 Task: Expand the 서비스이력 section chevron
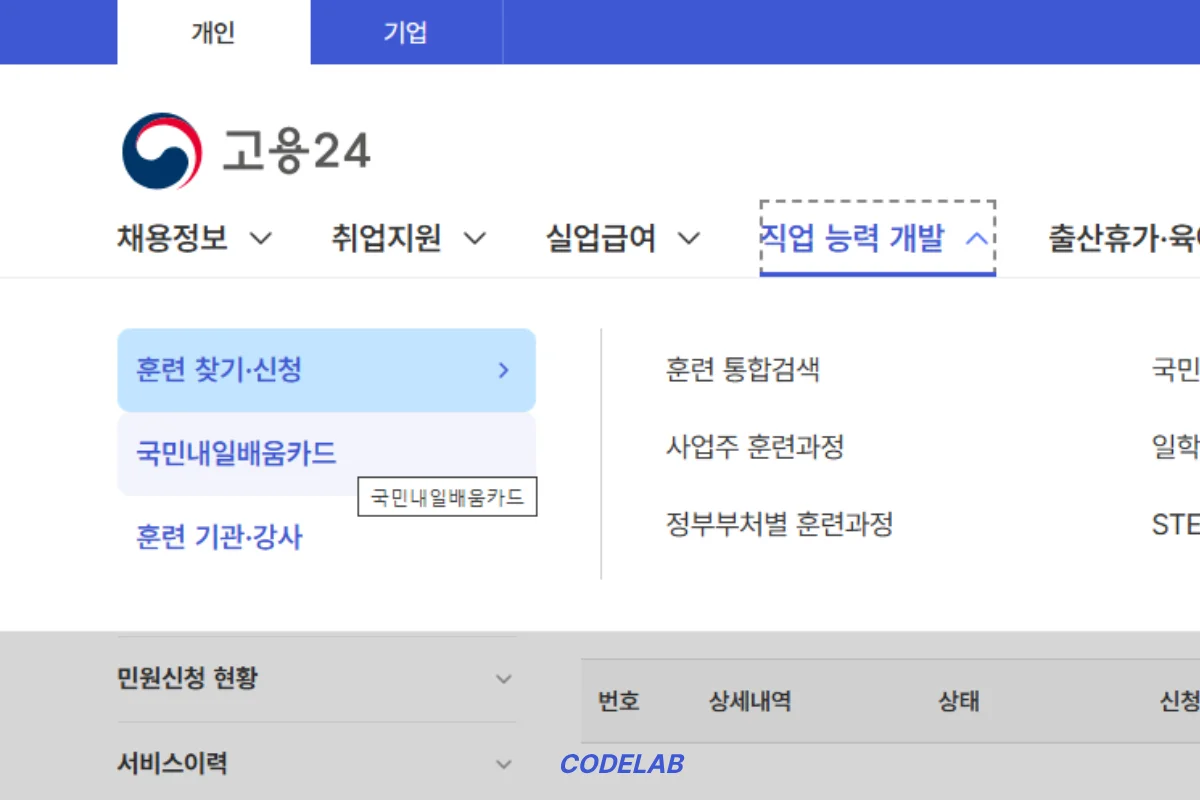pyautogui.click(x=503, y=765)
